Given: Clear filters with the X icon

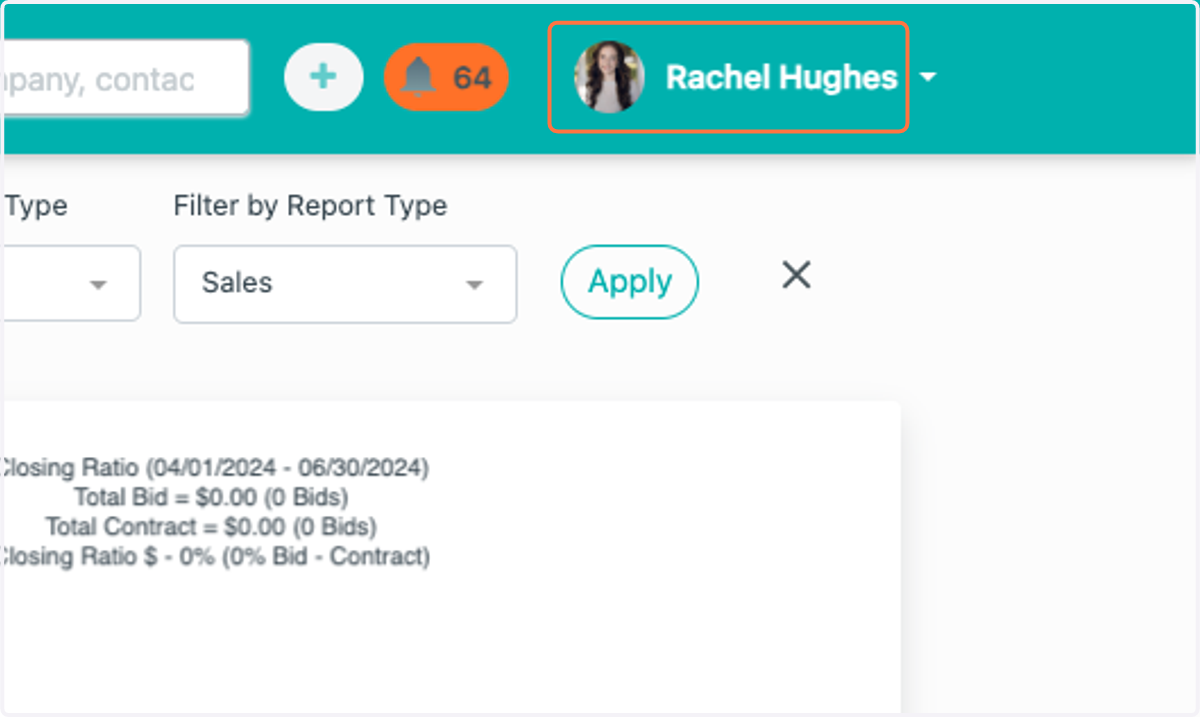Looking at the screenshot, I should tap(796, 275).
